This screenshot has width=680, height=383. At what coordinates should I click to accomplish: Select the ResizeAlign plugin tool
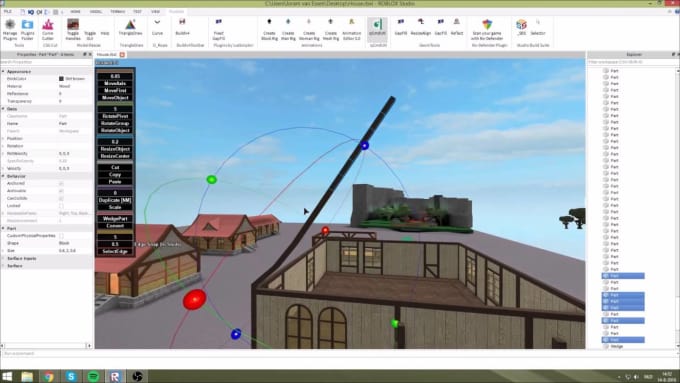coord(420,27)
